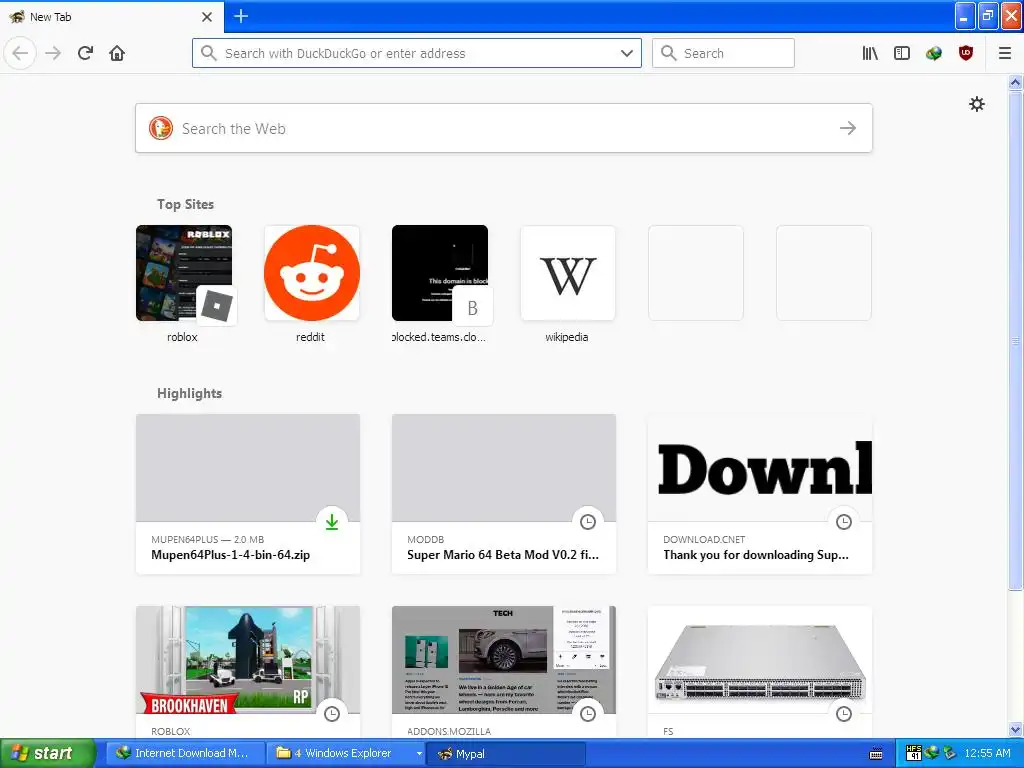Open a new tab with the plus button
The height and width of the screenshot is (768, 1024).
coord(240,16)
